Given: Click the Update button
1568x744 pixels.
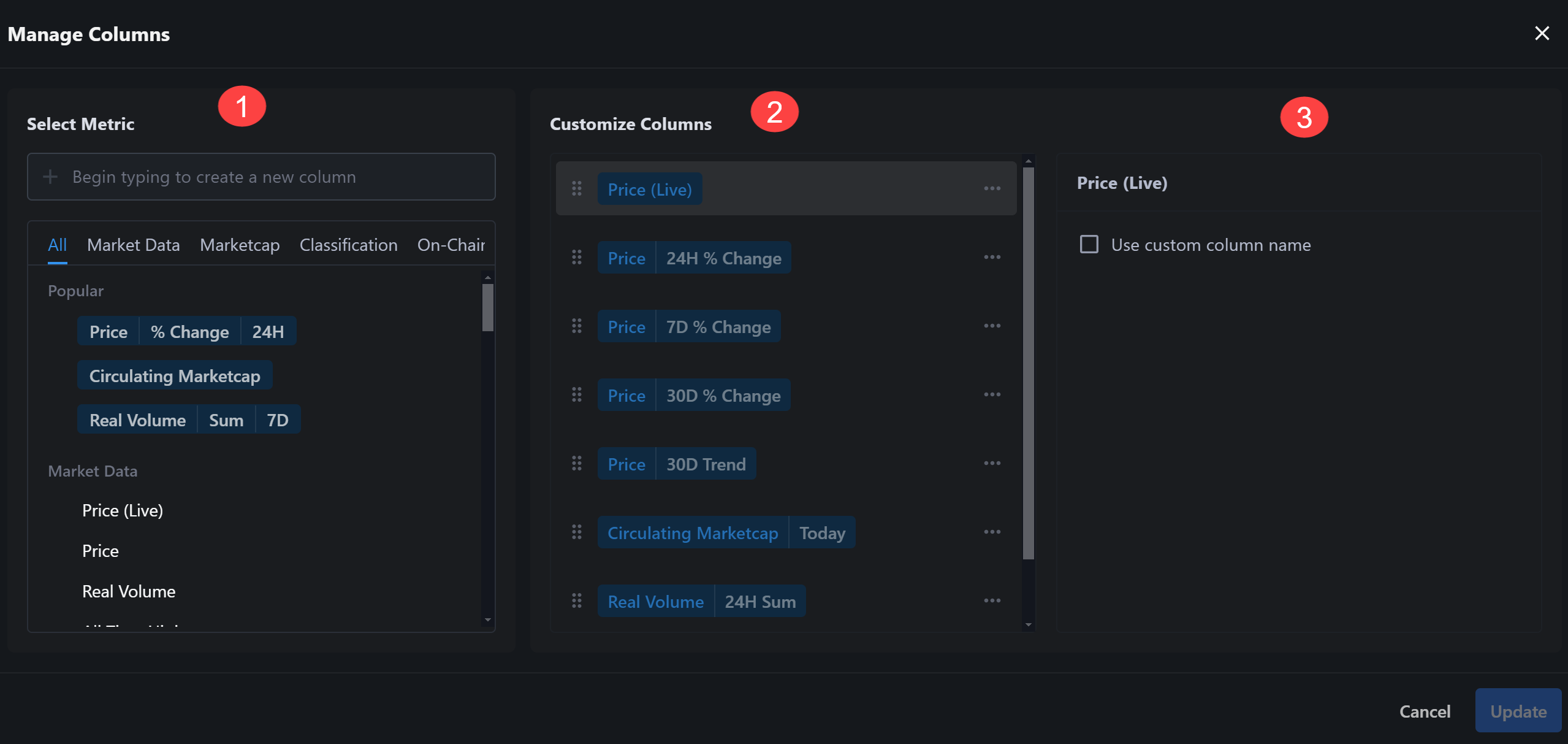Looking at the screenshot, I should (x=1518, y=711).
